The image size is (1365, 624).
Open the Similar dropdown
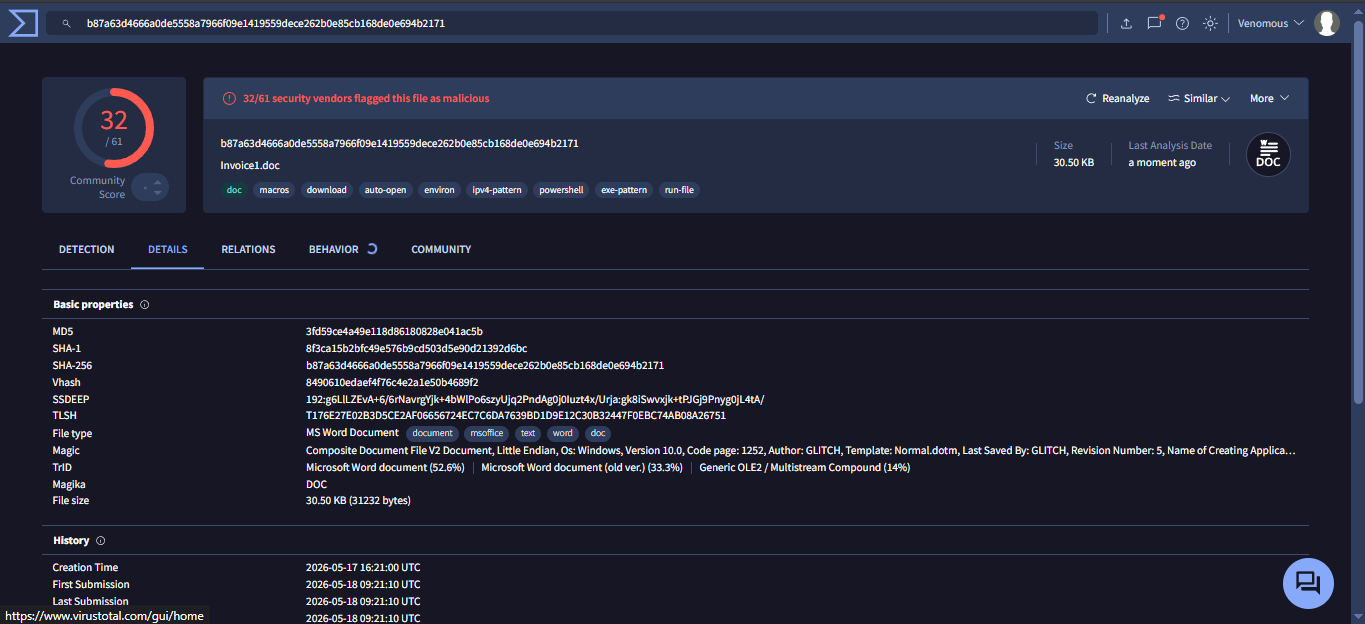point(1200,98)
